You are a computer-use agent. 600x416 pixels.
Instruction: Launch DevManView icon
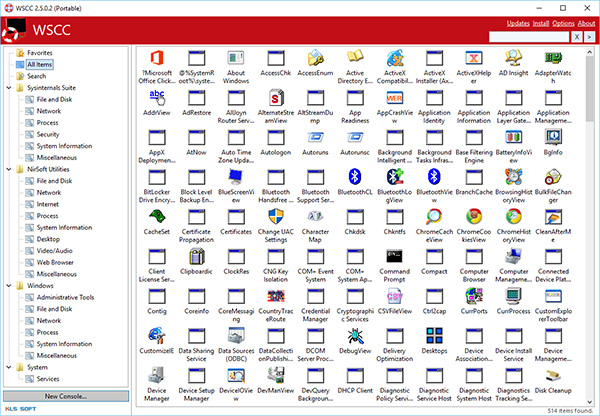276,375
